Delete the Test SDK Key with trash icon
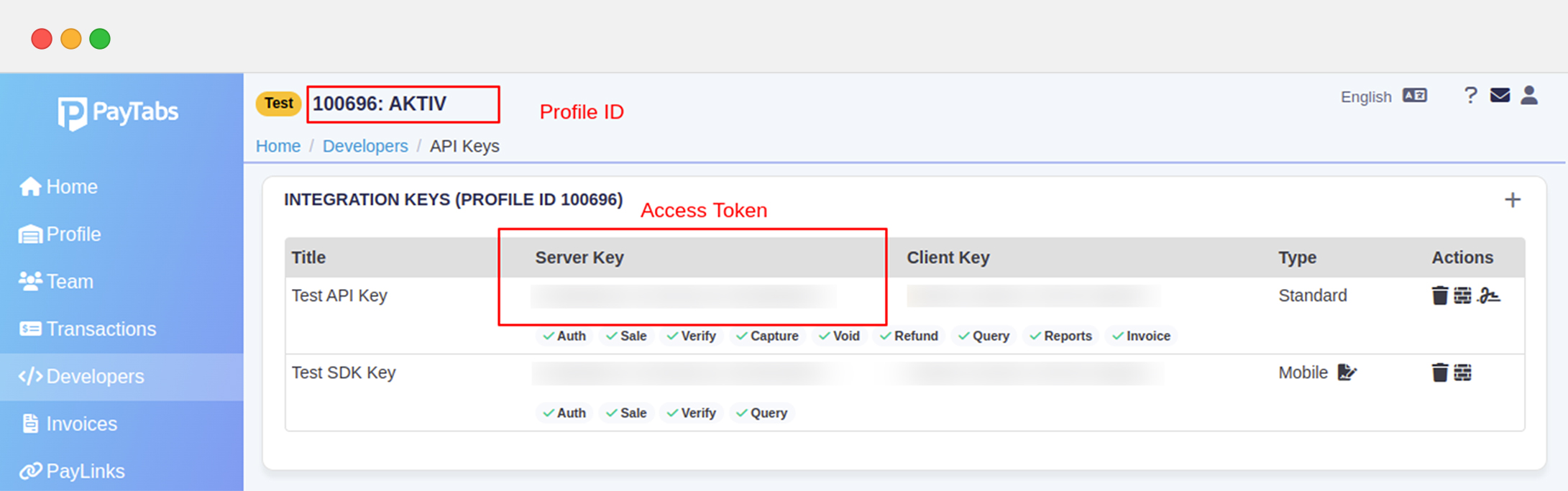Screen dimensions: 1568x491 click(x=1439, y=372)
